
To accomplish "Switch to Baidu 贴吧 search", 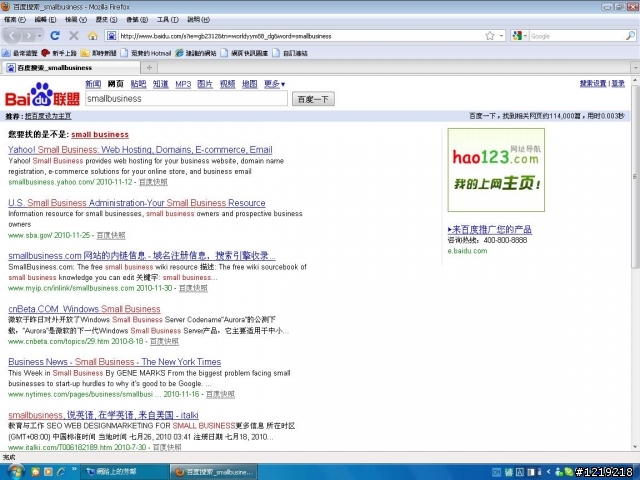I will [x=138, y=84].
